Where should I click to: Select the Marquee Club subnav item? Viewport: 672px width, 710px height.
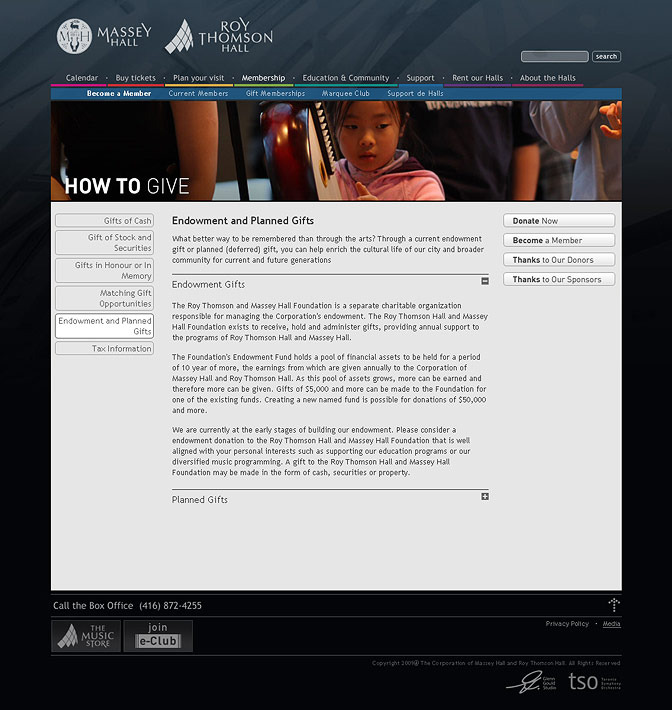coord(346,94)
